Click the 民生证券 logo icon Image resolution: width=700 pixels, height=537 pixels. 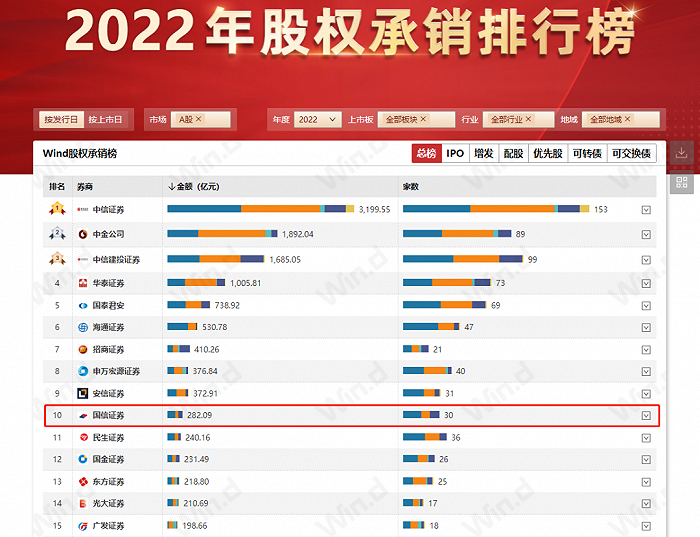(83, 437)
